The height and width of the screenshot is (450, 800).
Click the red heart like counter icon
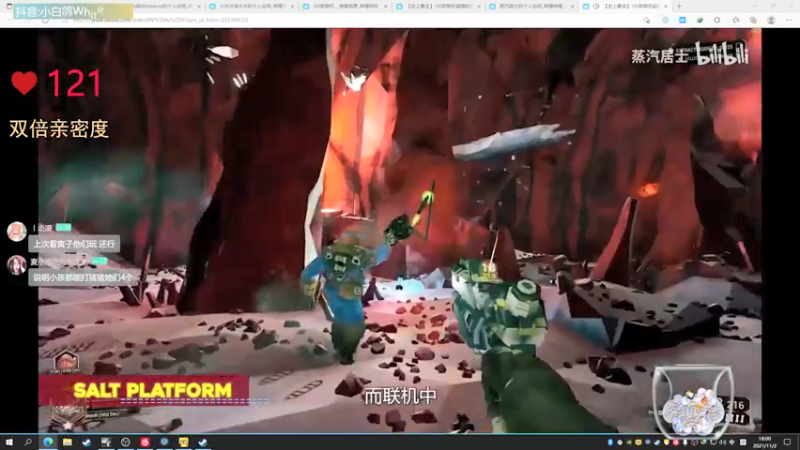24,83
